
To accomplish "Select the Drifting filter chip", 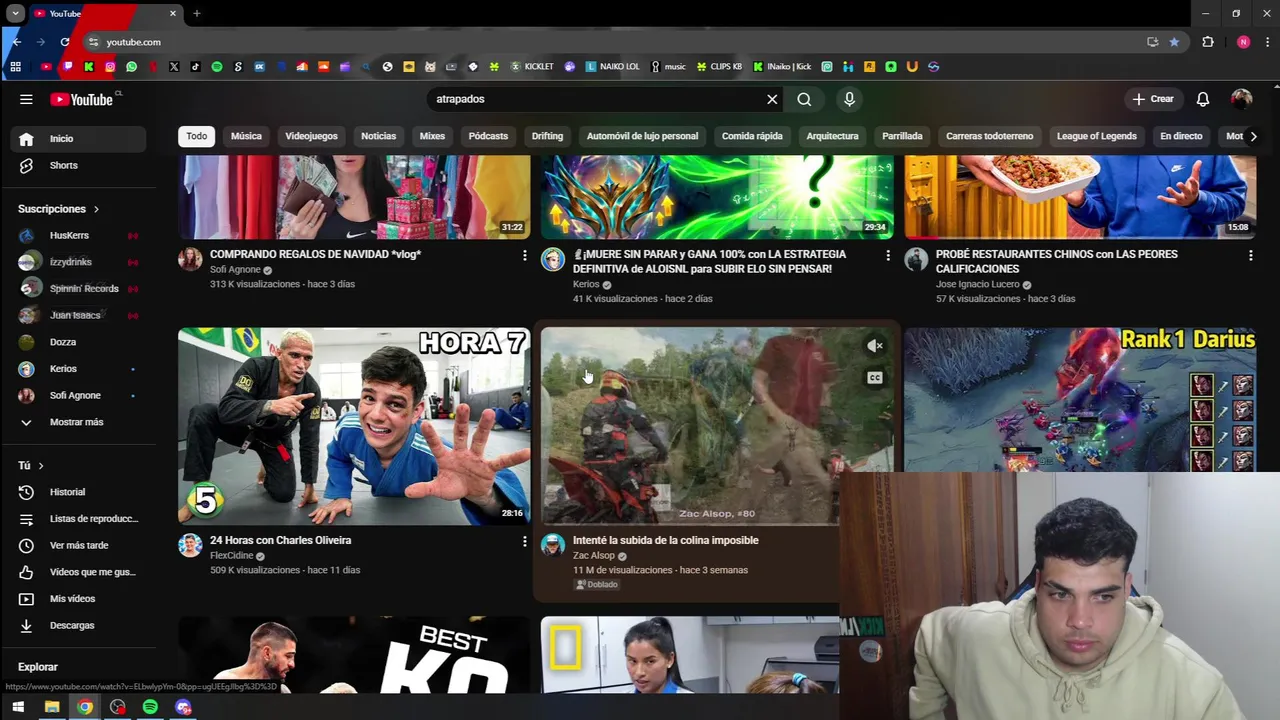I will [547, 136].
